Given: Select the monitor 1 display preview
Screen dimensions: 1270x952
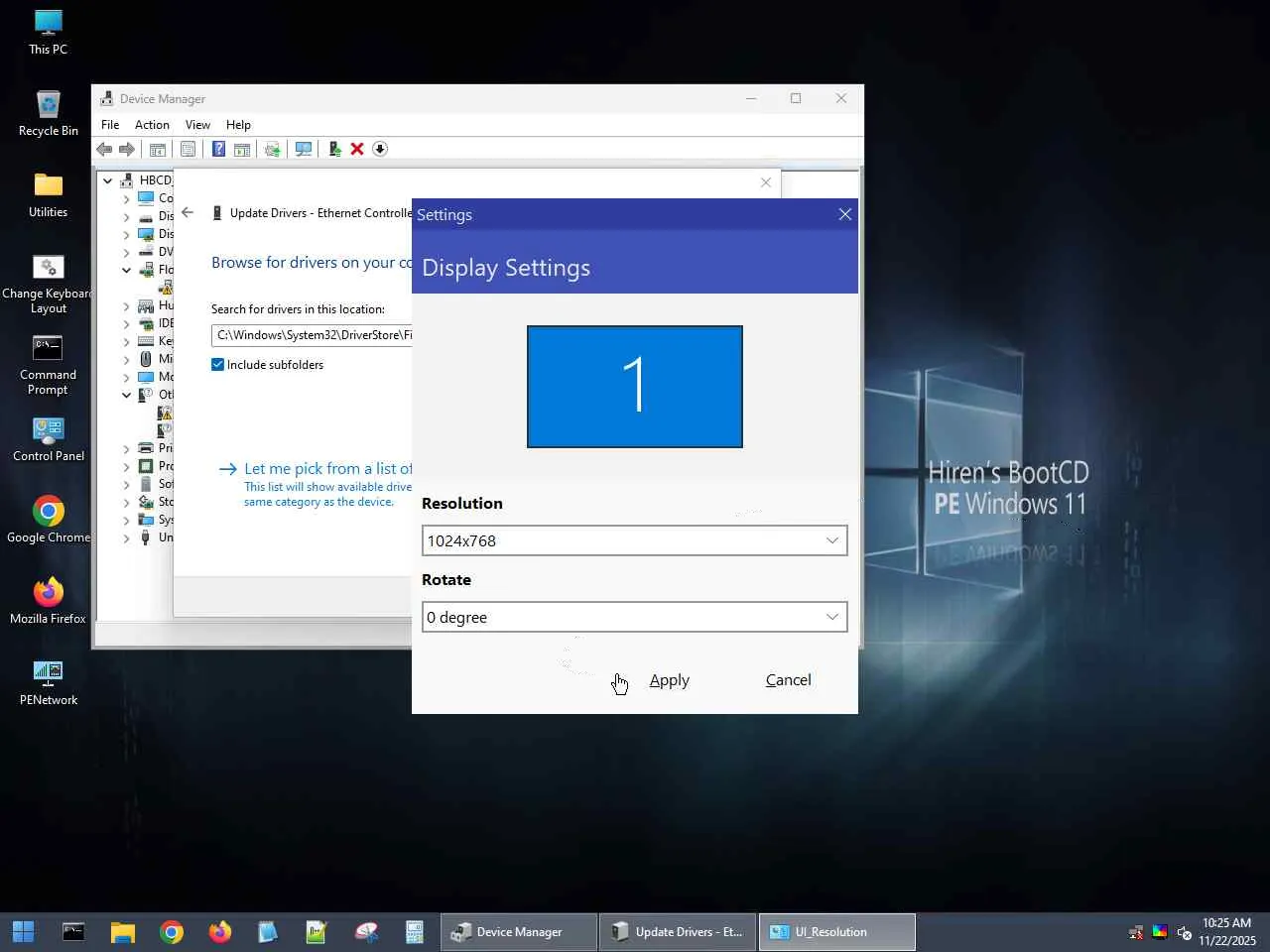Looking at the screenshot, I should point(635,387).
